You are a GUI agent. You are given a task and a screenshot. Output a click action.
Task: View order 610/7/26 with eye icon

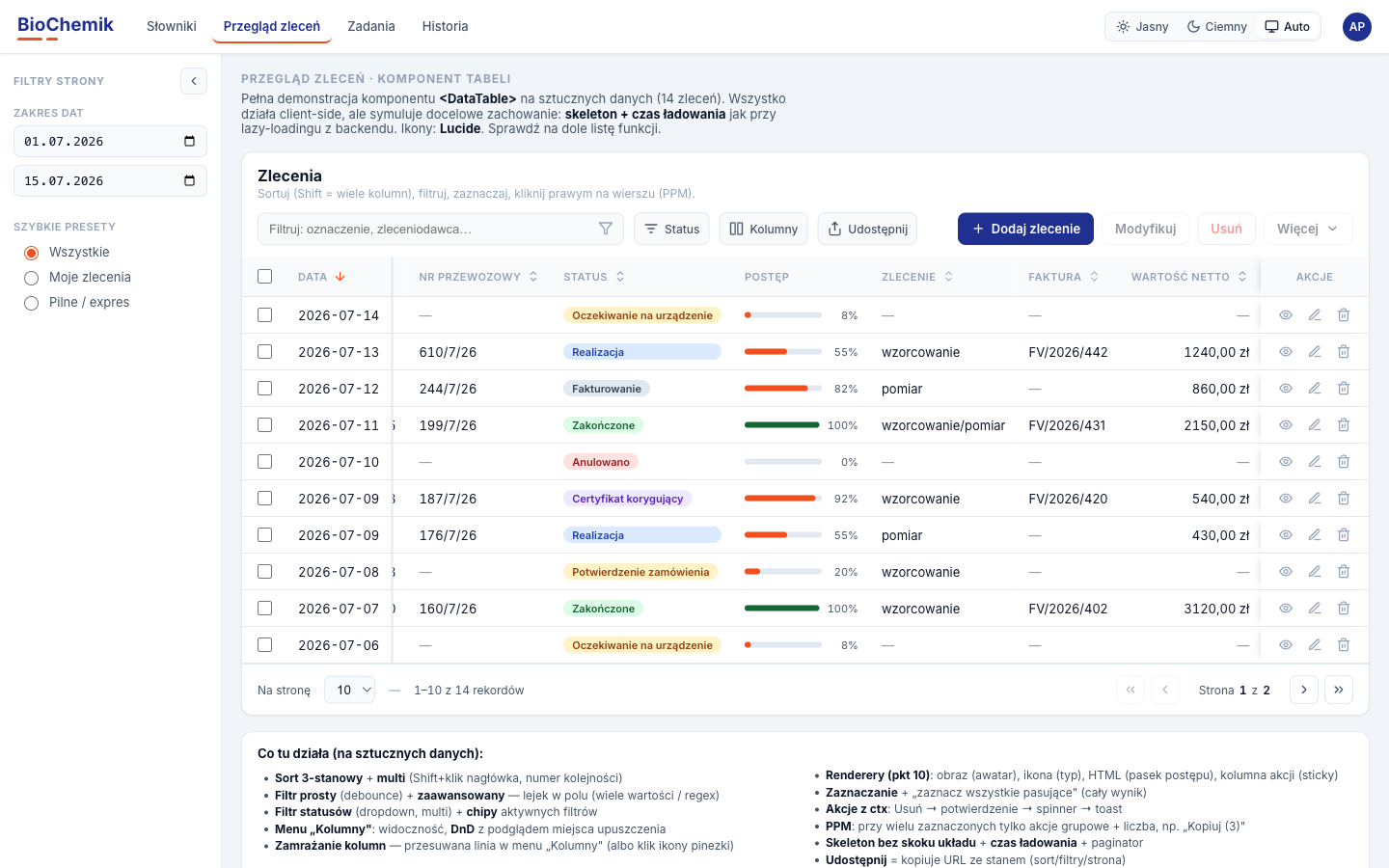(1286, 352)
